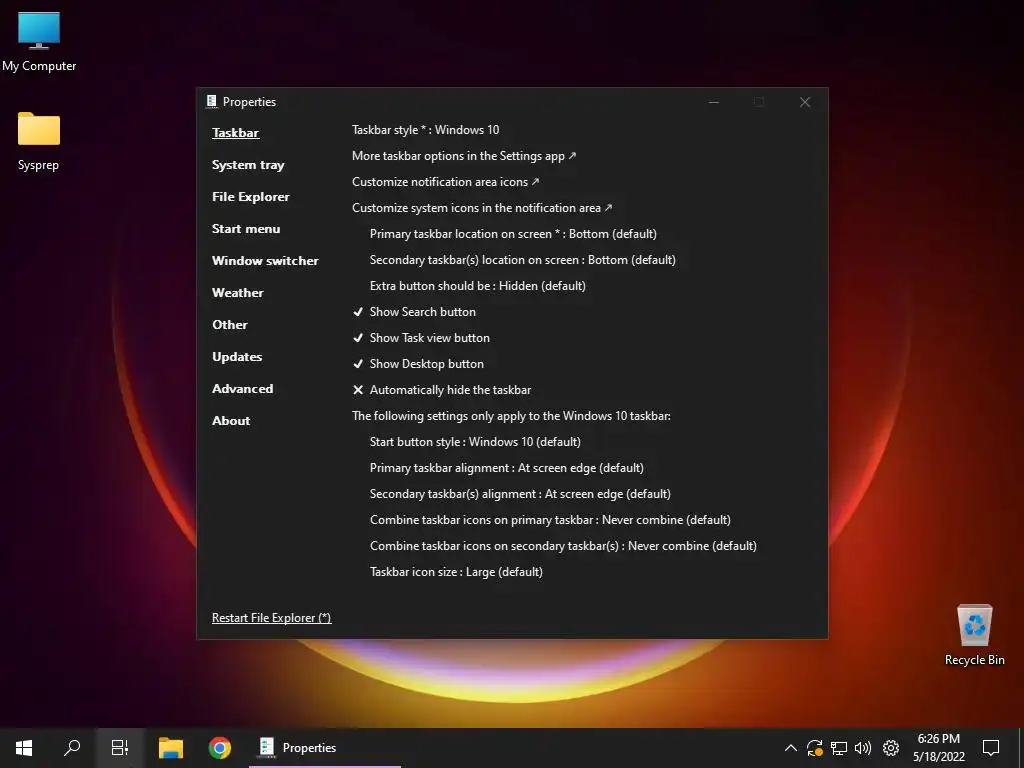This screenshot has width=1024, height=768.
Task: Click the Properties window title icon
Action: point(212,101)
